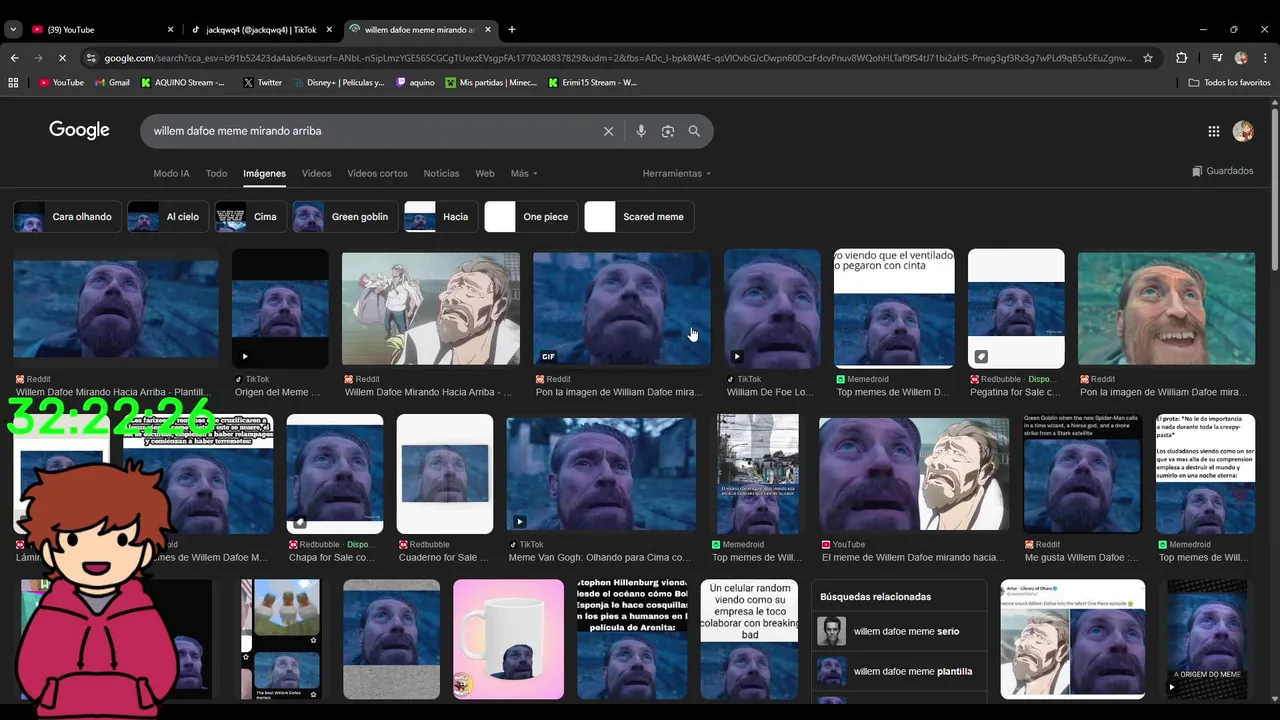Viewport: 1280px width, 720px height.
Task: Open Gmail bookmark
Action: click(x=112, y=83)
